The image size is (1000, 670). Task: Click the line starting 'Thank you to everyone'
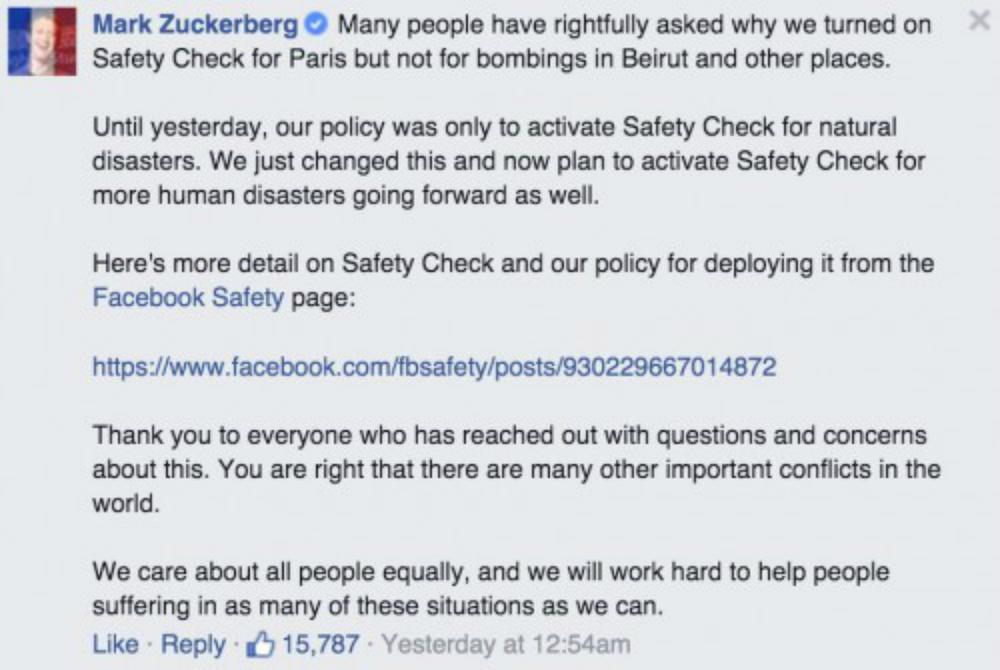coord(509,436)
